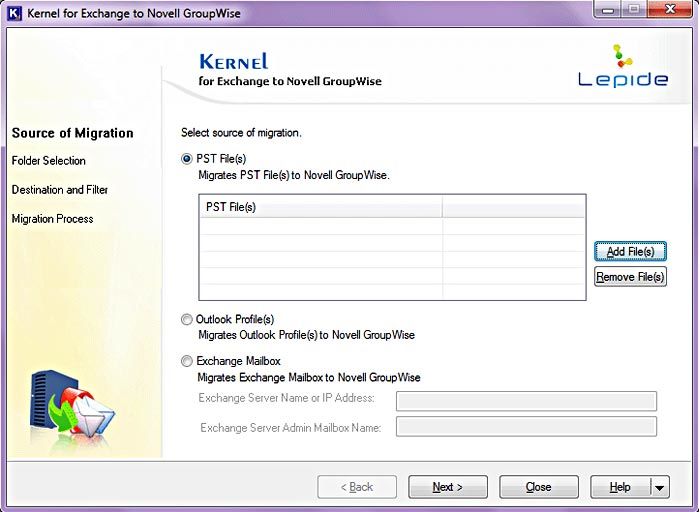Screen dimensions: 700x512
Task: Click the first empty row in PST list
Action: tap(392, 226)
